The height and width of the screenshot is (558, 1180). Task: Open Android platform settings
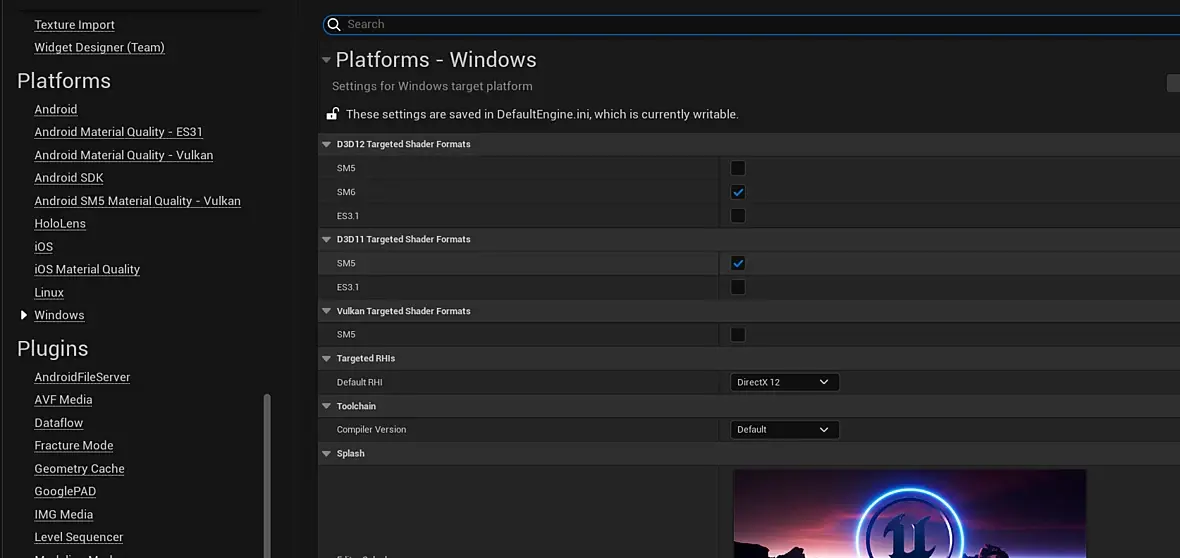point(56,109)
